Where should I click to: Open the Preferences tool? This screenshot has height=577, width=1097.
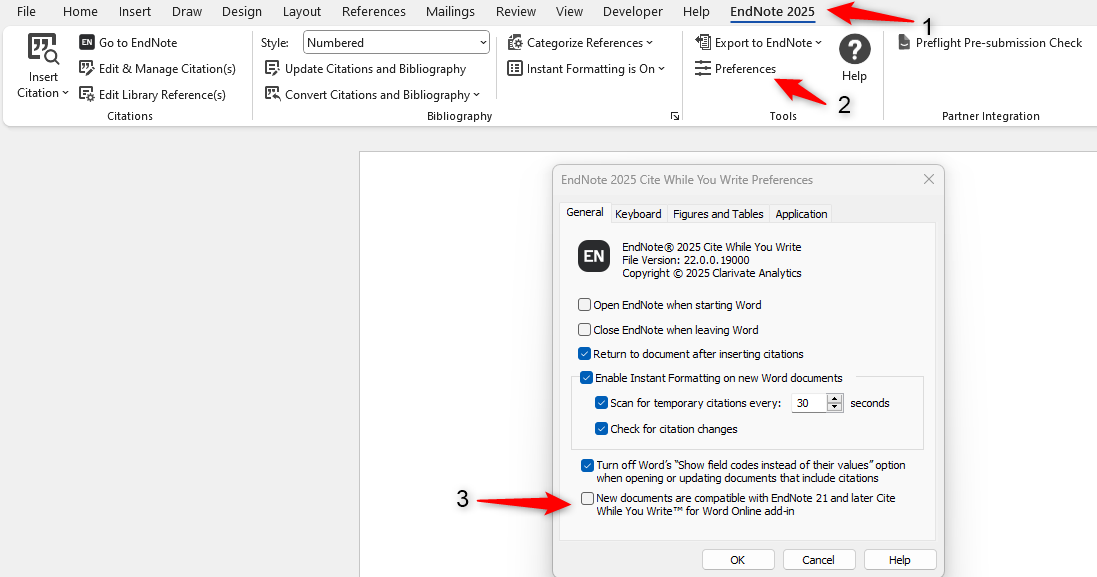coord(740,70)
